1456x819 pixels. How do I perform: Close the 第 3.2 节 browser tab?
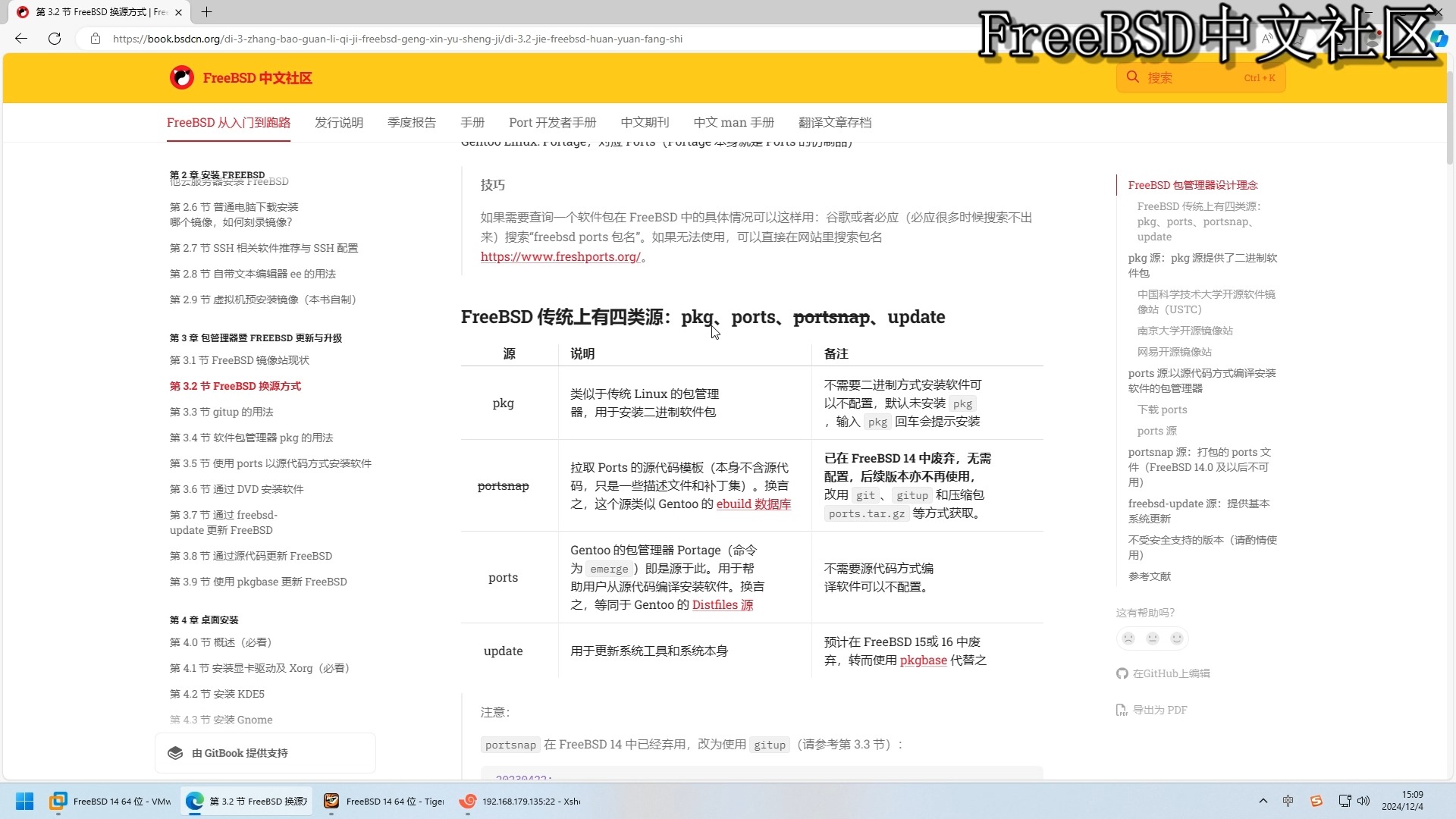(178, 12)
